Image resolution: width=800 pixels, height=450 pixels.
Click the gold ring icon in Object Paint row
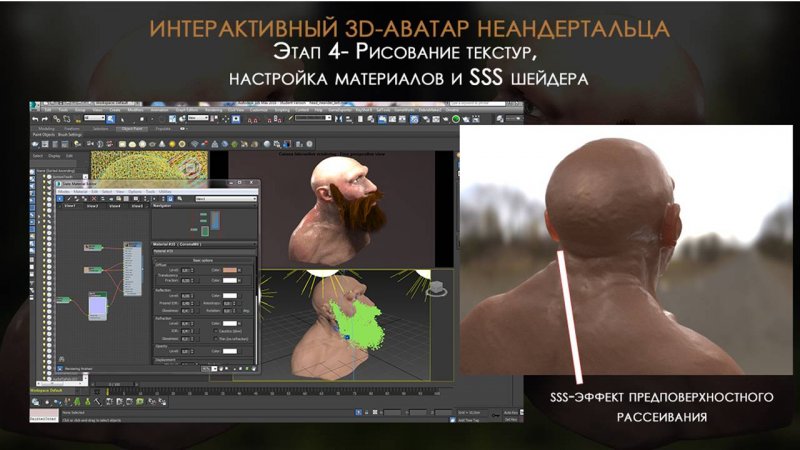click(182, 144)
